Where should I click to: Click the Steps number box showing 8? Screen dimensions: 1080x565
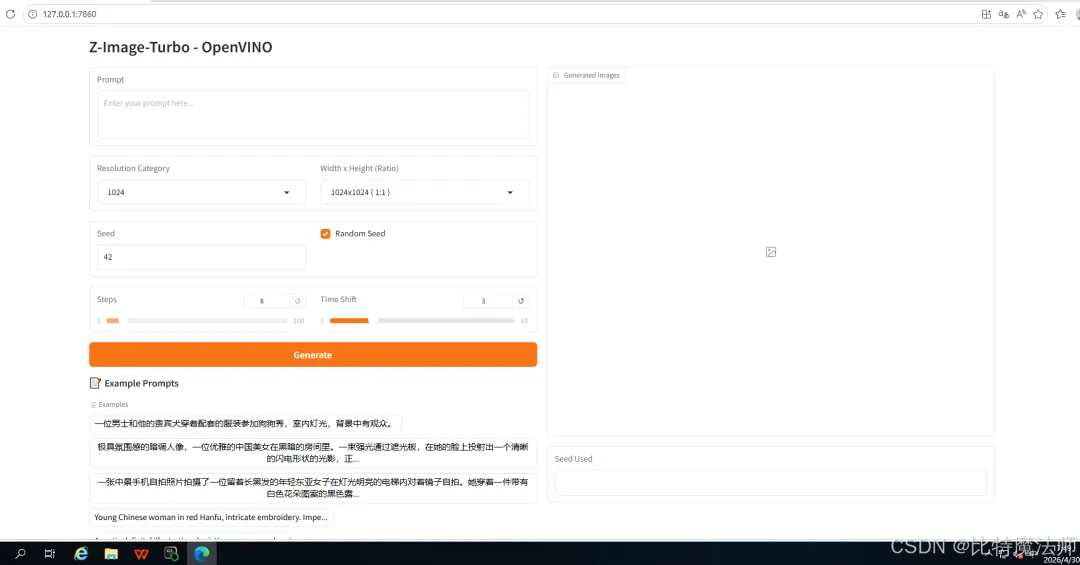[x=267, y=301]
